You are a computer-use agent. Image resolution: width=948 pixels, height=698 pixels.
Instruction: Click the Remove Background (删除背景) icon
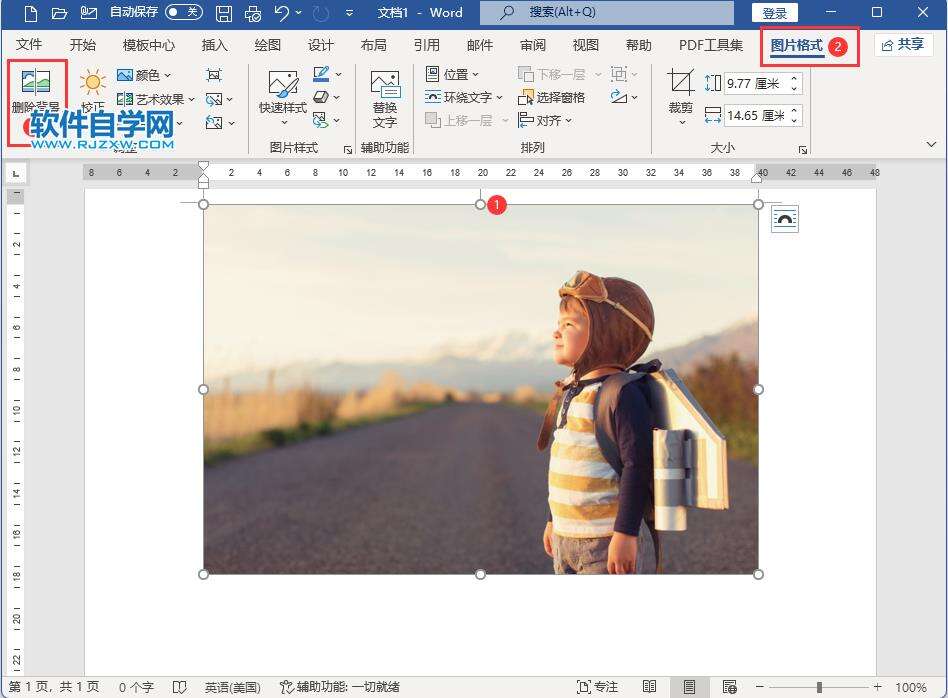[36, 82]
